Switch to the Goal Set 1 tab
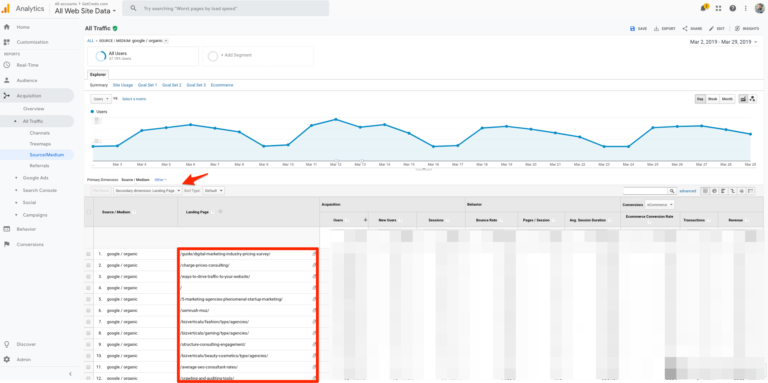This screenshot has width=768, height=383. (x=147, y=85)
